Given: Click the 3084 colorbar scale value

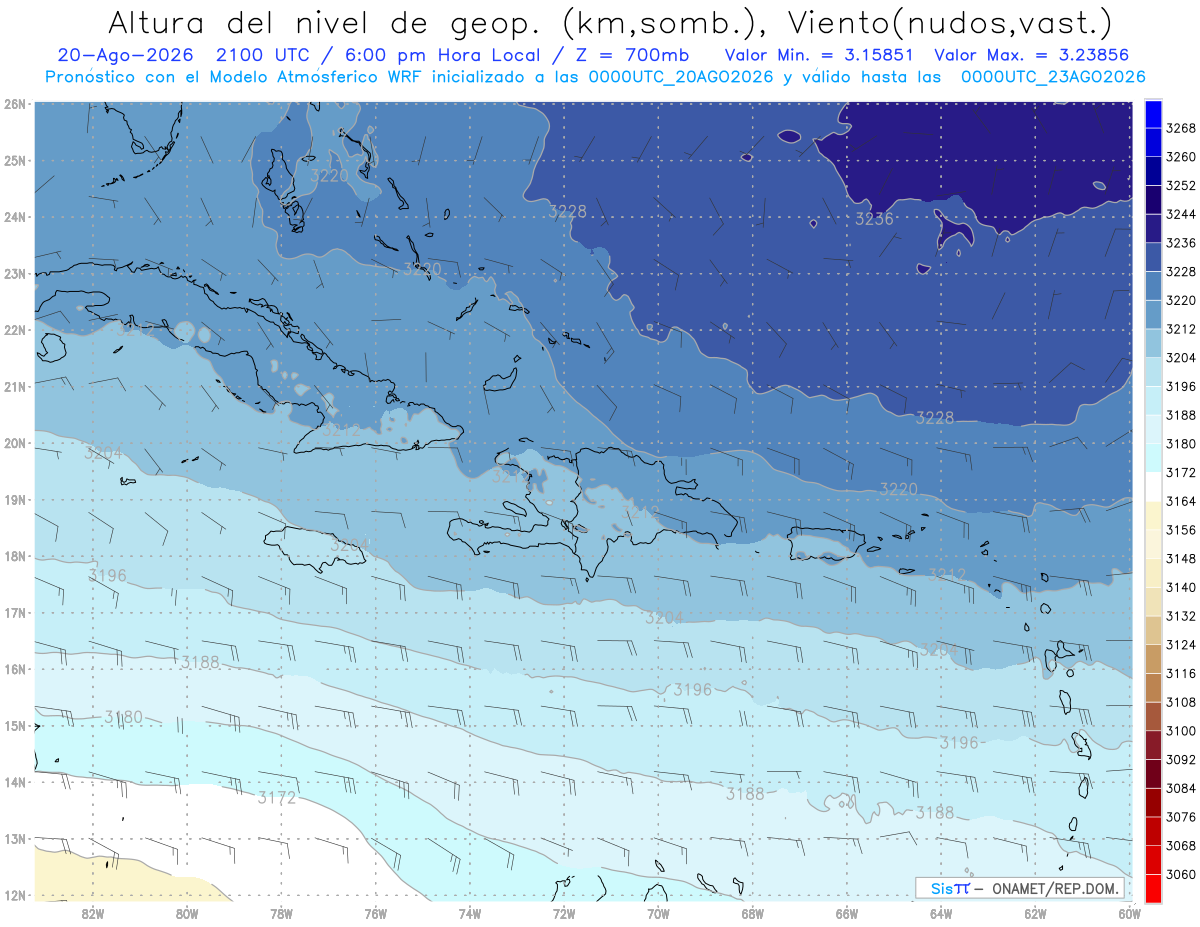Looking at the screenshot, I should [x=1181, y=788].
